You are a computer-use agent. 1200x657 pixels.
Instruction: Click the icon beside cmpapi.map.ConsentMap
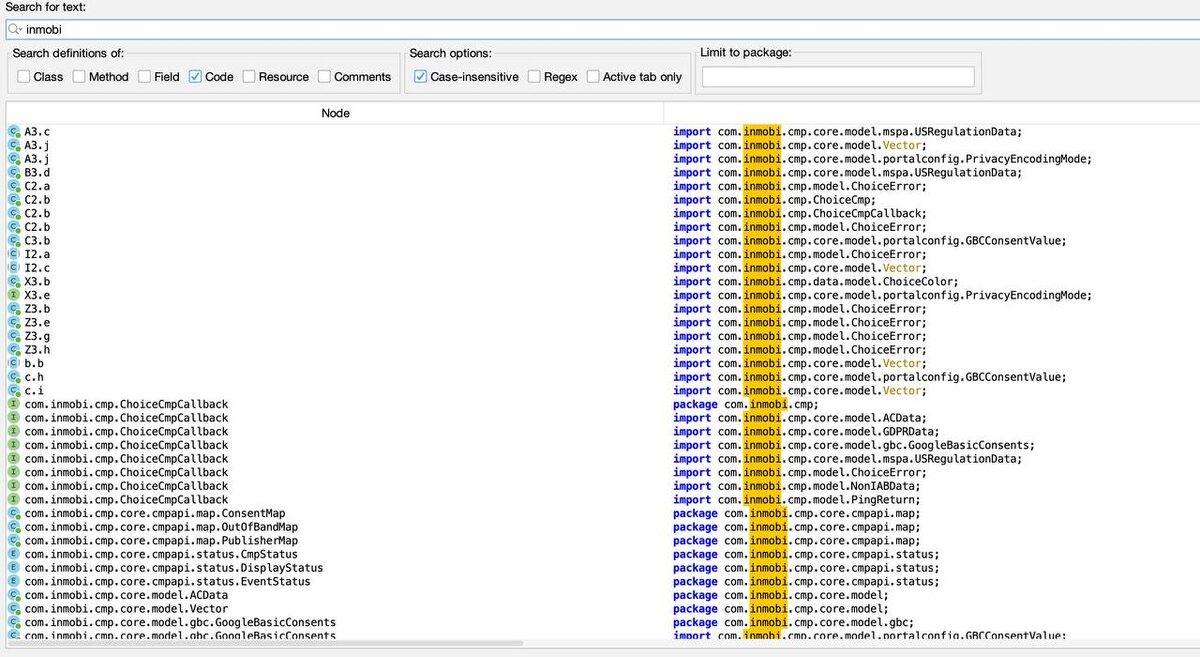14,513
